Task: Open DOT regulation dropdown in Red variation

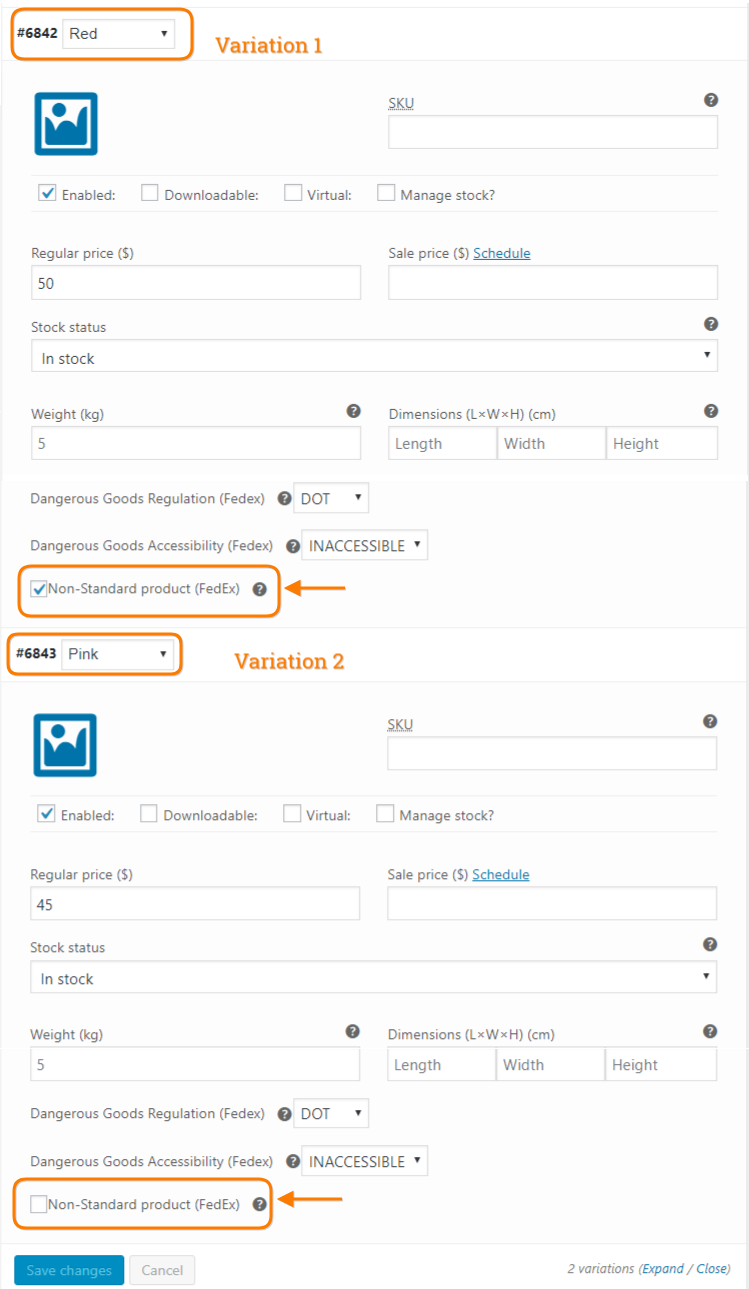Action: (331, 498)
